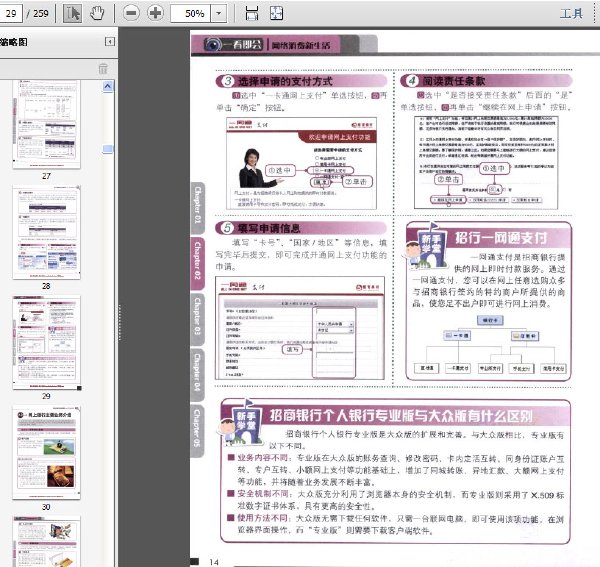Click the step 3 payment screenshot image
The image size is (600, 567).
point(302,163)
